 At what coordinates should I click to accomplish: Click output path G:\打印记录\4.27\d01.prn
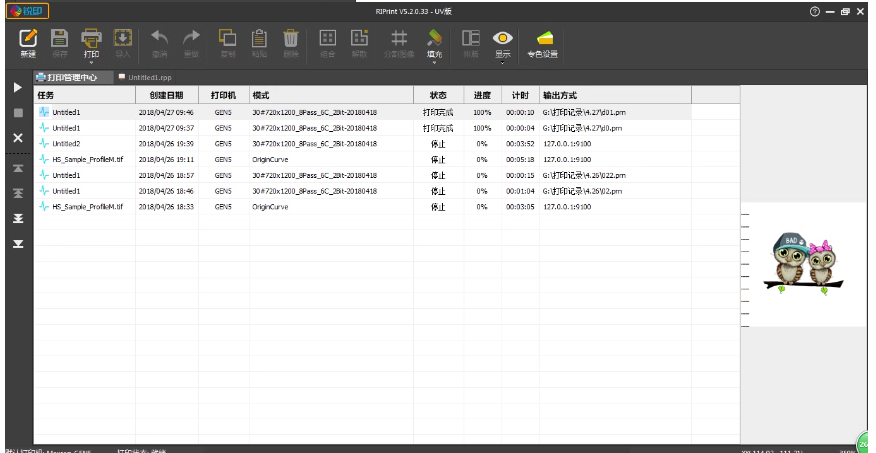[584, 112]
